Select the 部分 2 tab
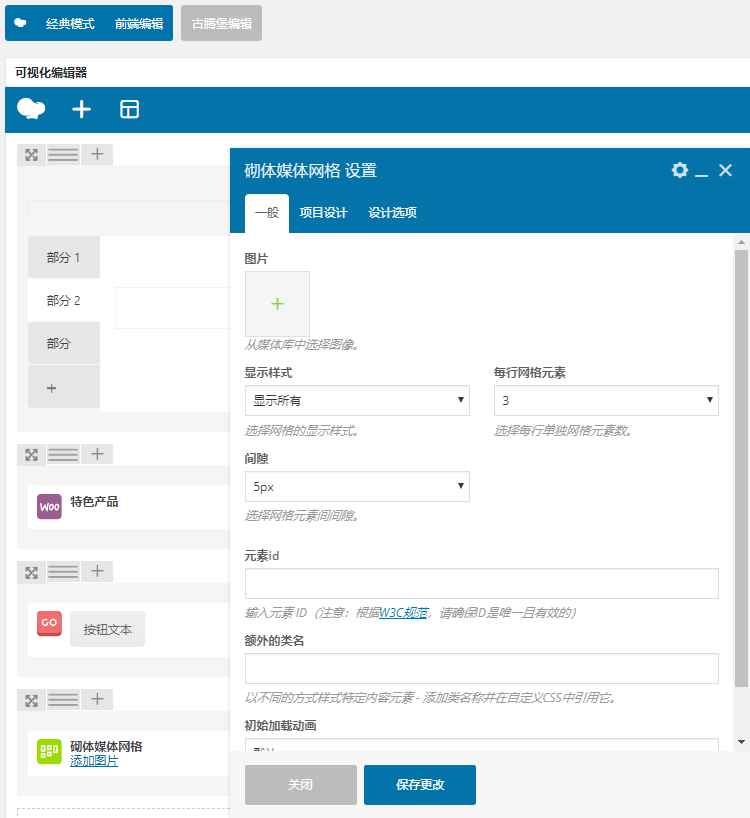Viewport: 750px width, 818px height. [64, 300]
